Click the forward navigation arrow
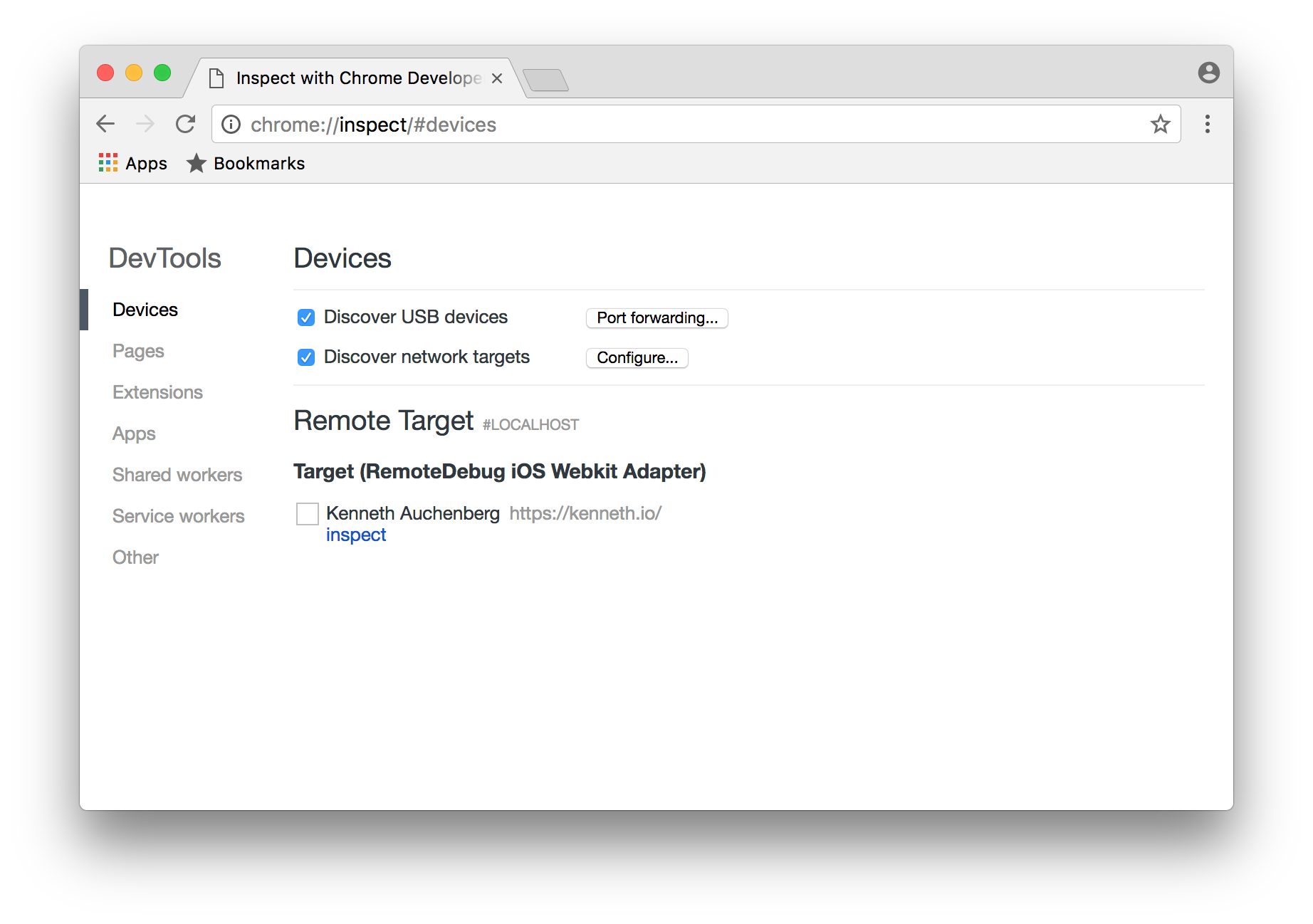 pos(145,124)
